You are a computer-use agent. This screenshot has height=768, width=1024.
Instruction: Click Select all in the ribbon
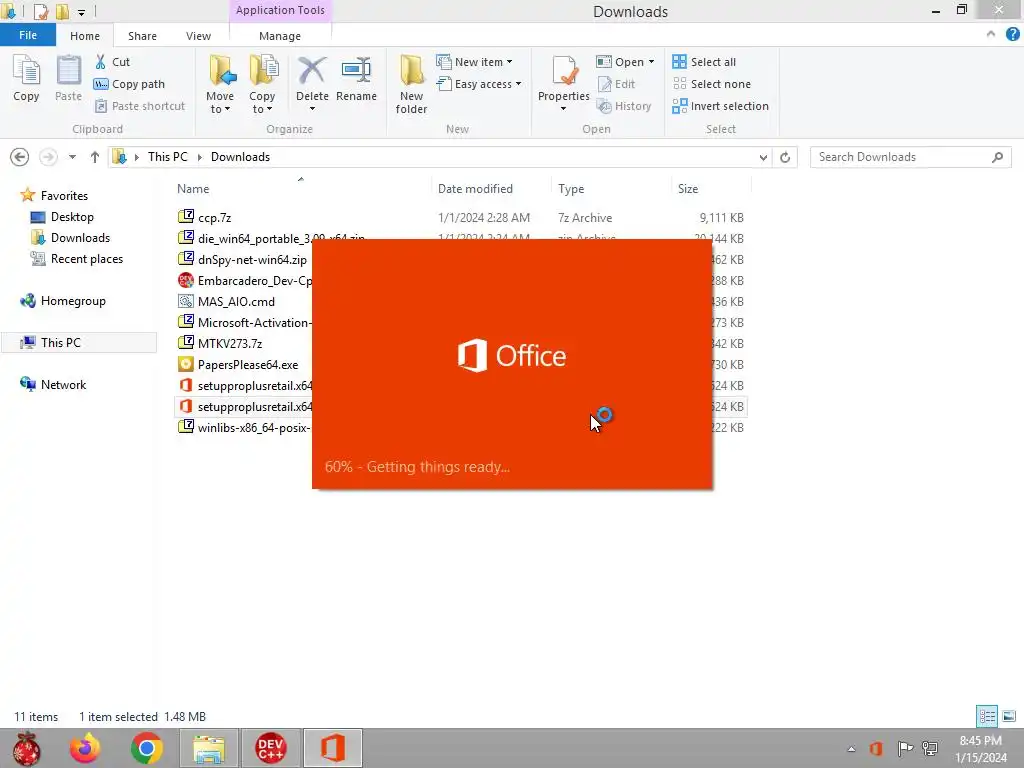coord(704,62)
